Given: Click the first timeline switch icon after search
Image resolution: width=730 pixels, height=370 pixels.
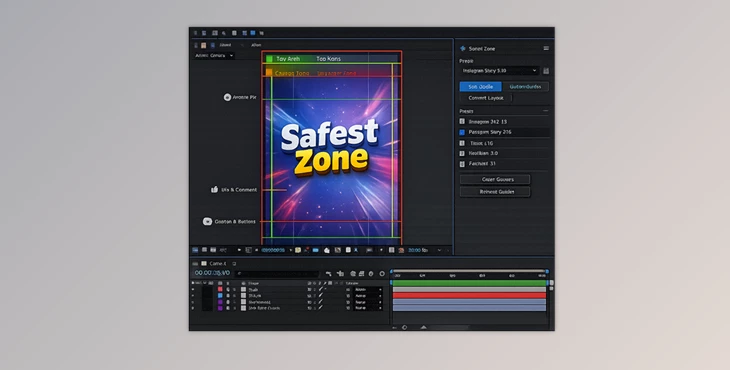Looking at the screenshot, I should (328, 274).
